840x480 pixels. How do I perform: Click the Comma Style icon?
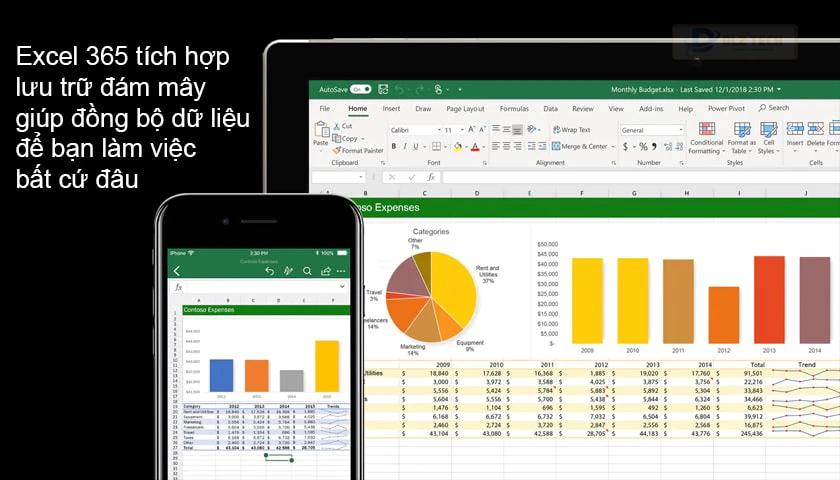click(655, 146)
